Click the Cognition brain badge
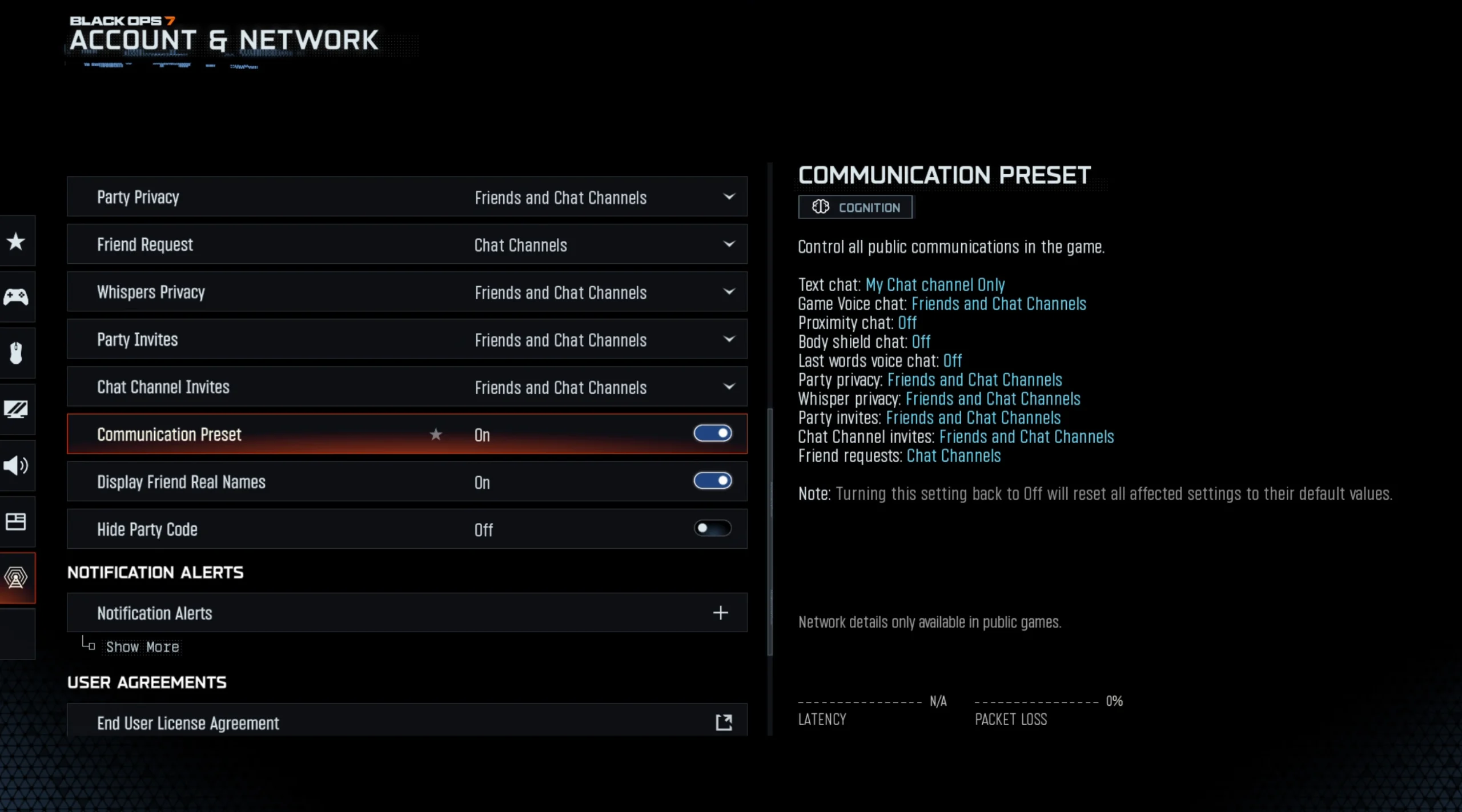 855,207
